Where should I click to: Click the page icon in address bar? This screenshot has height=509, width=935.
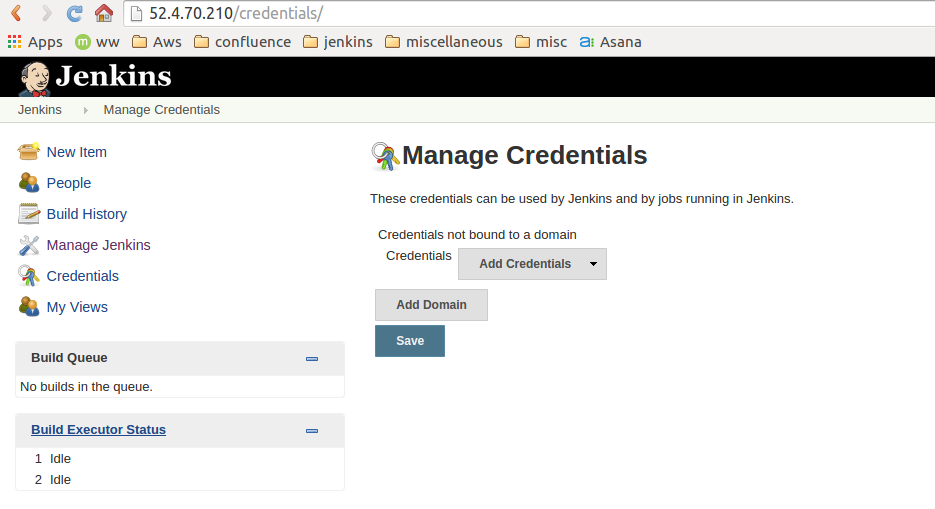coord(137,13)
